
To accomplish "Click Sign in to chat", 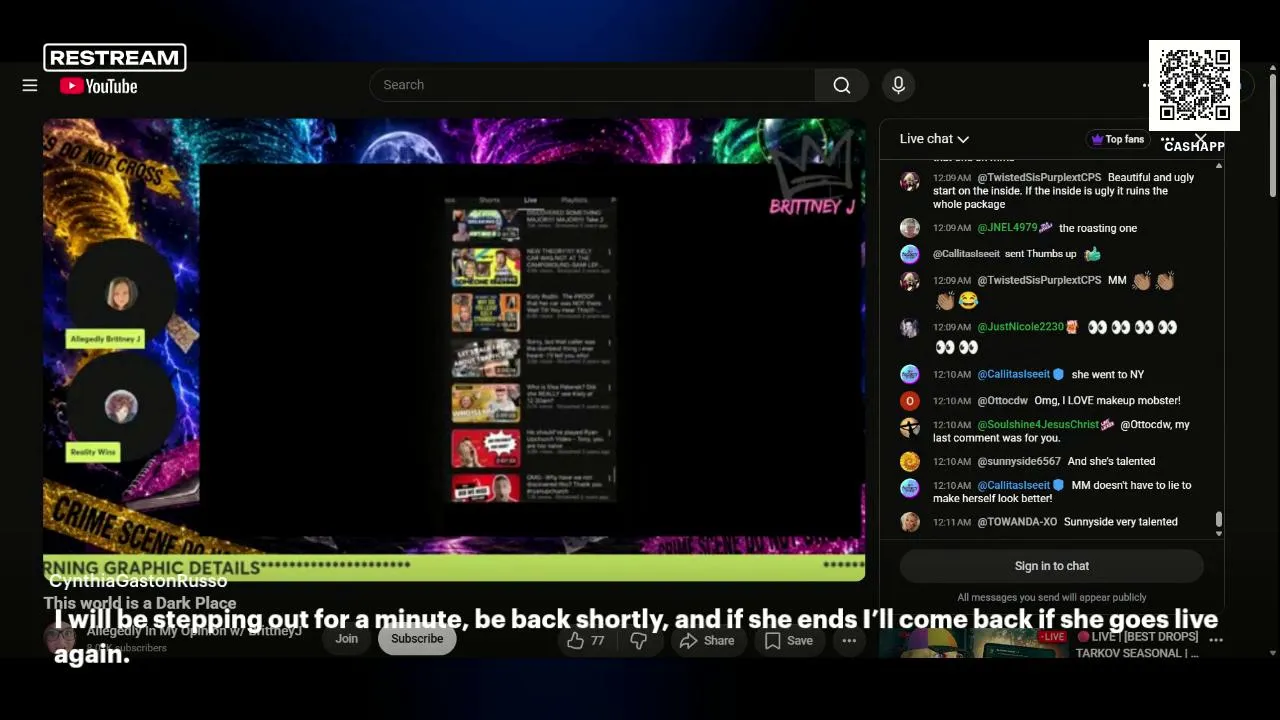I will point(1052,566).
